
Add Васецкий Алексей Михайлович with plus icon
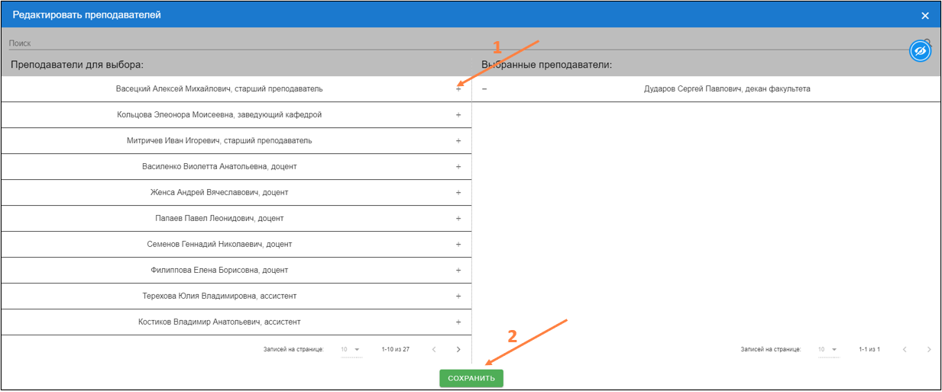[458, 89]
